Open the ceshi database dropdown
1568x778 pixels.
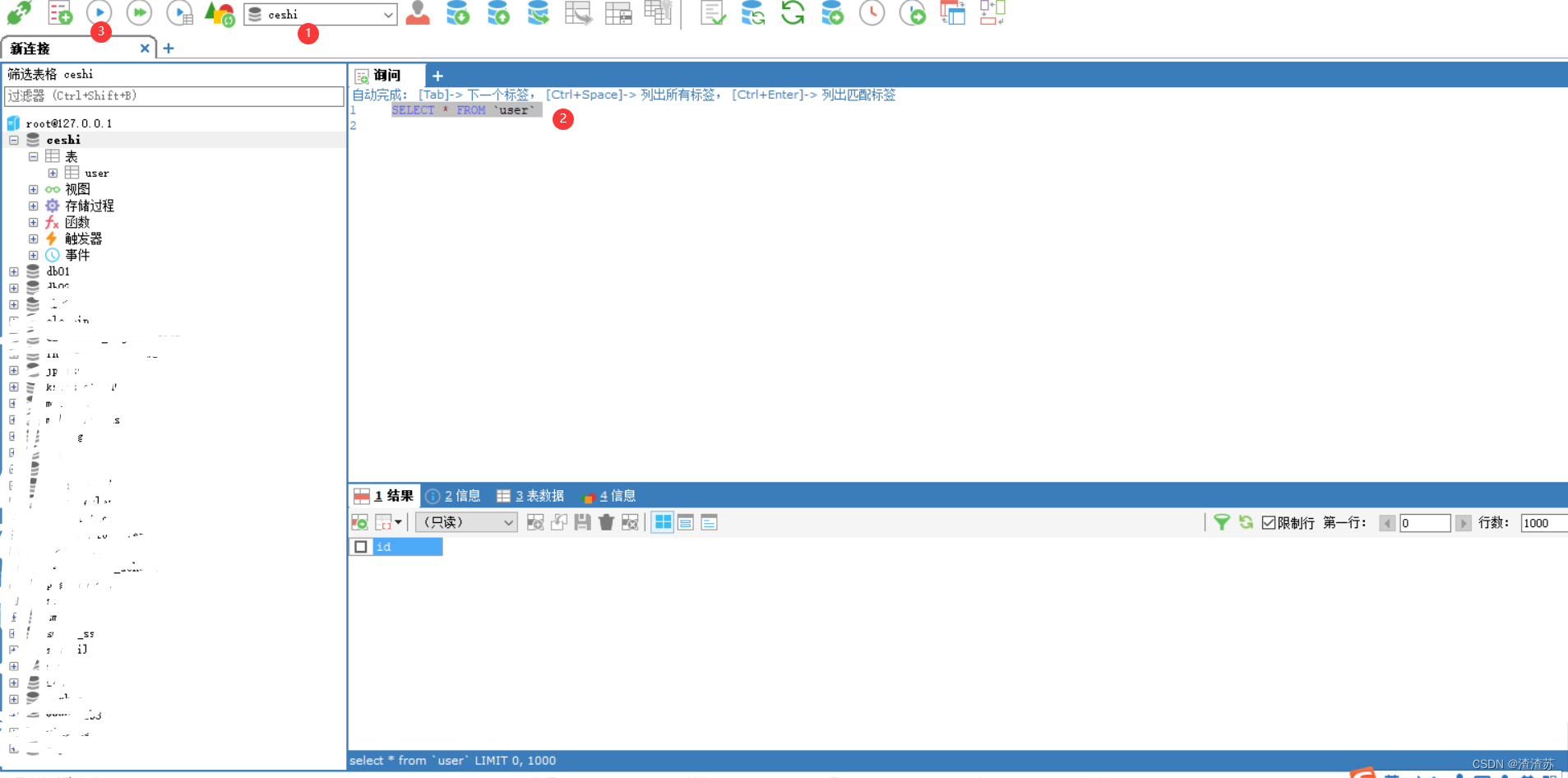point(321,14)
